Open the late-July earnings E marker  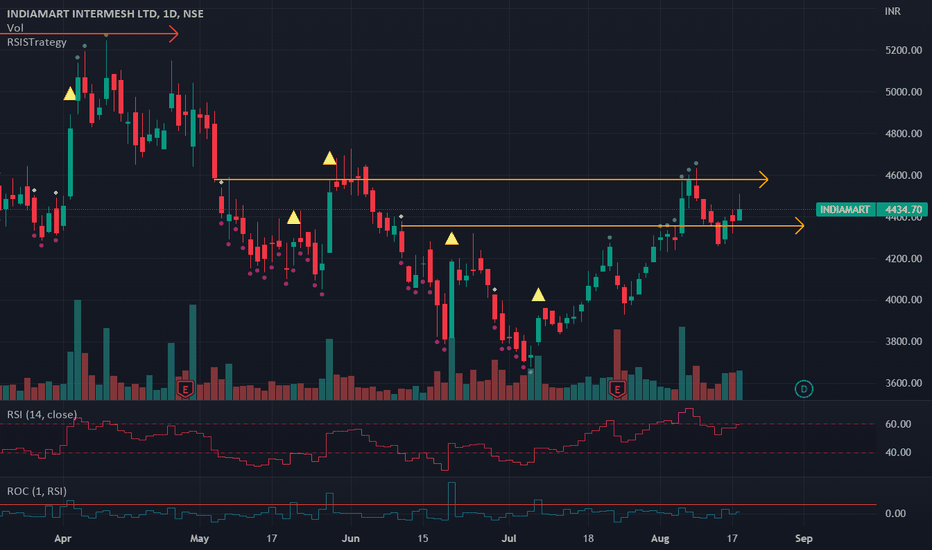click(x=618, y=389)
